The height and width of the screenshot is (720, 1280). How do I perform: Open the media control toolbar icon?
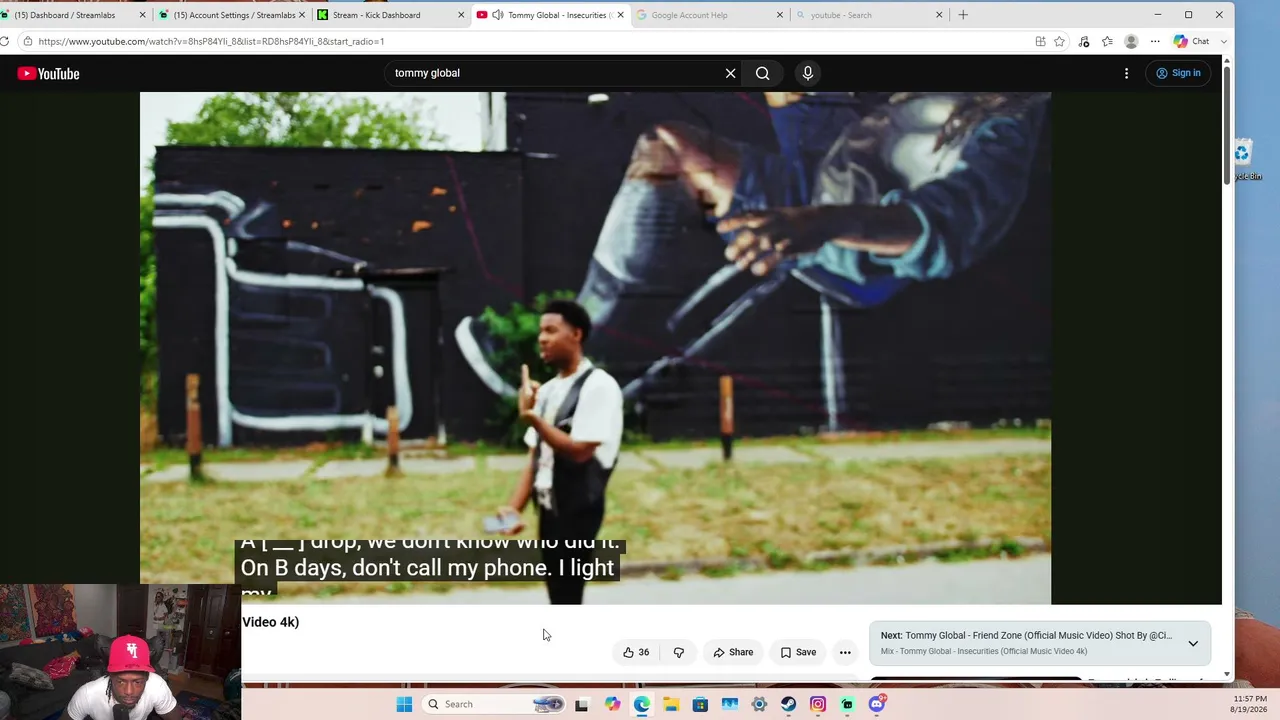pyautogui.click(x=1084, y=41)
